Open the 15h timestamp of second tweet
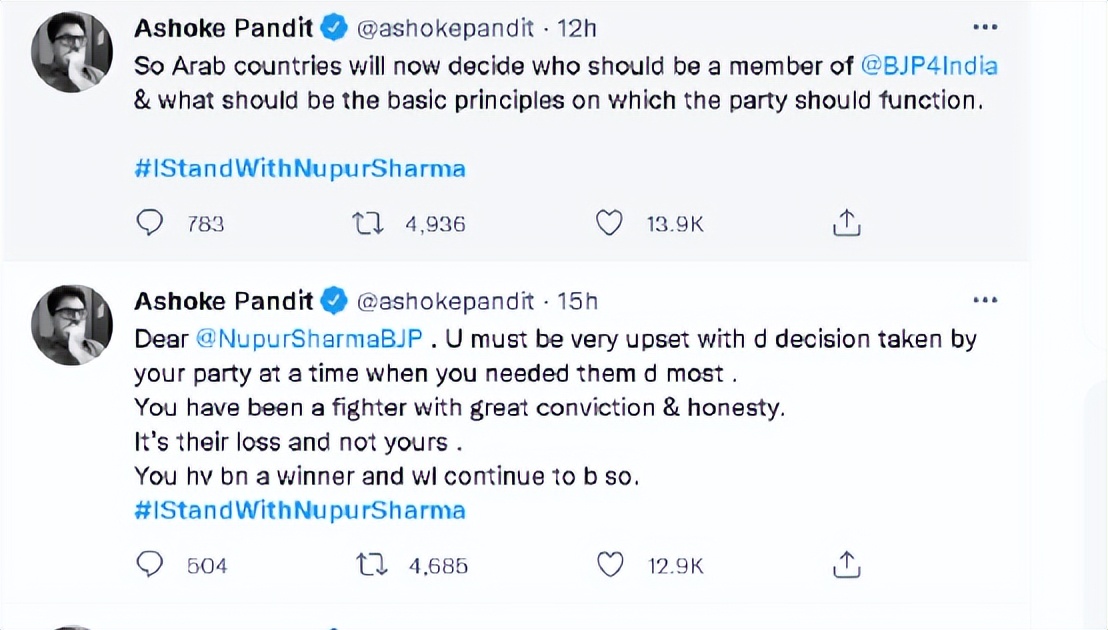The height and width of the screenshot is (630, 1108). pyautogui.click(x=578, y=300)
